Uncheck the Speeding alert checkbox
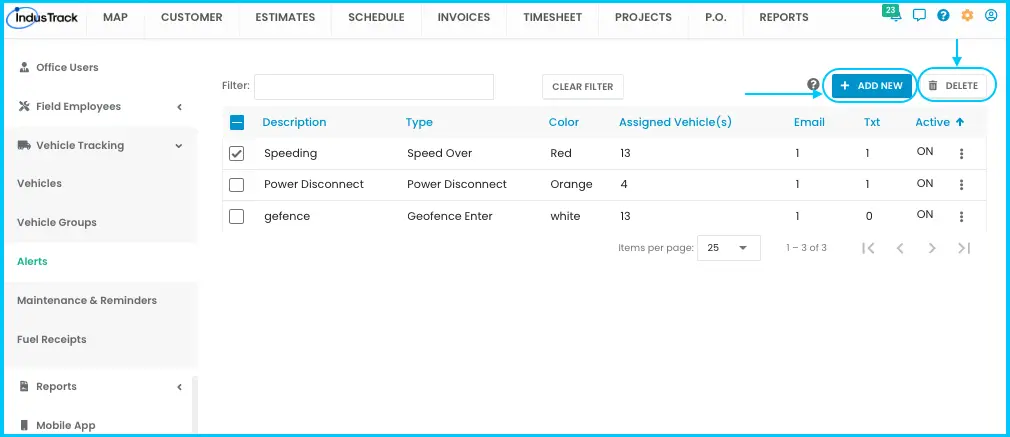Screen dimensions: 1010x437 coord(236,154)
